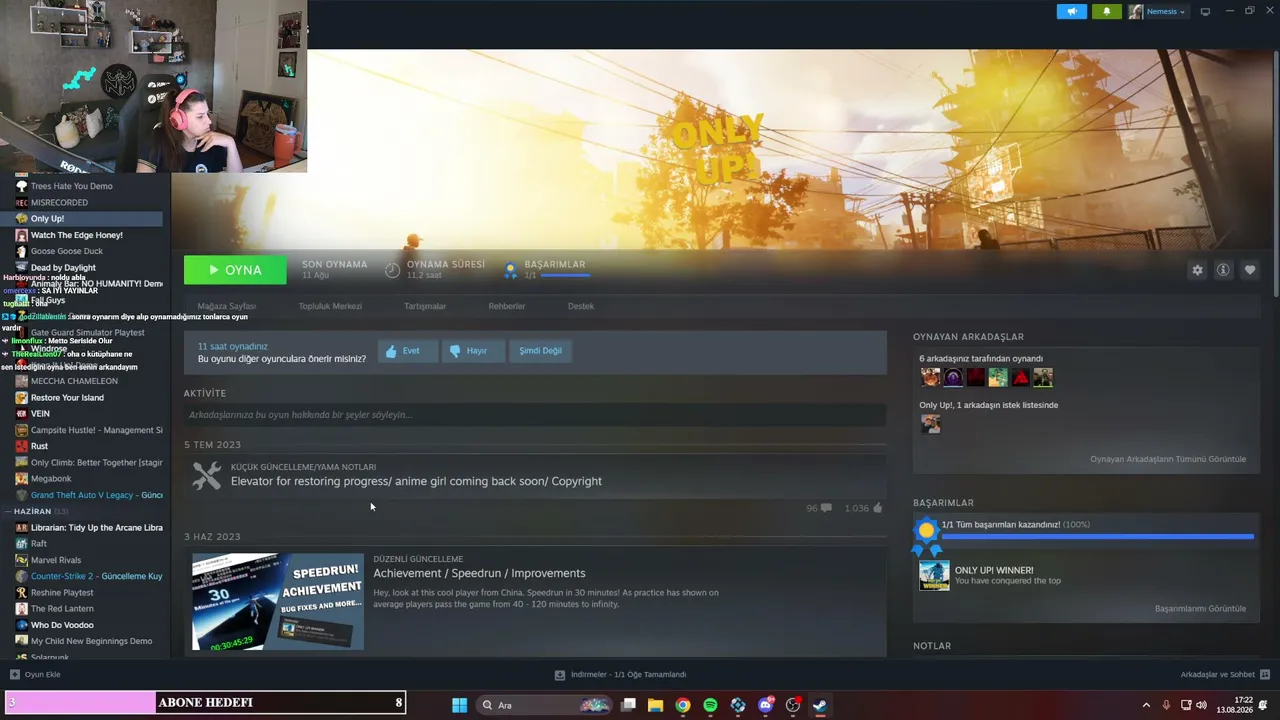Select Megabonk in the library list
Screen dimensions: 1280x720
click(x=51, y=478)
